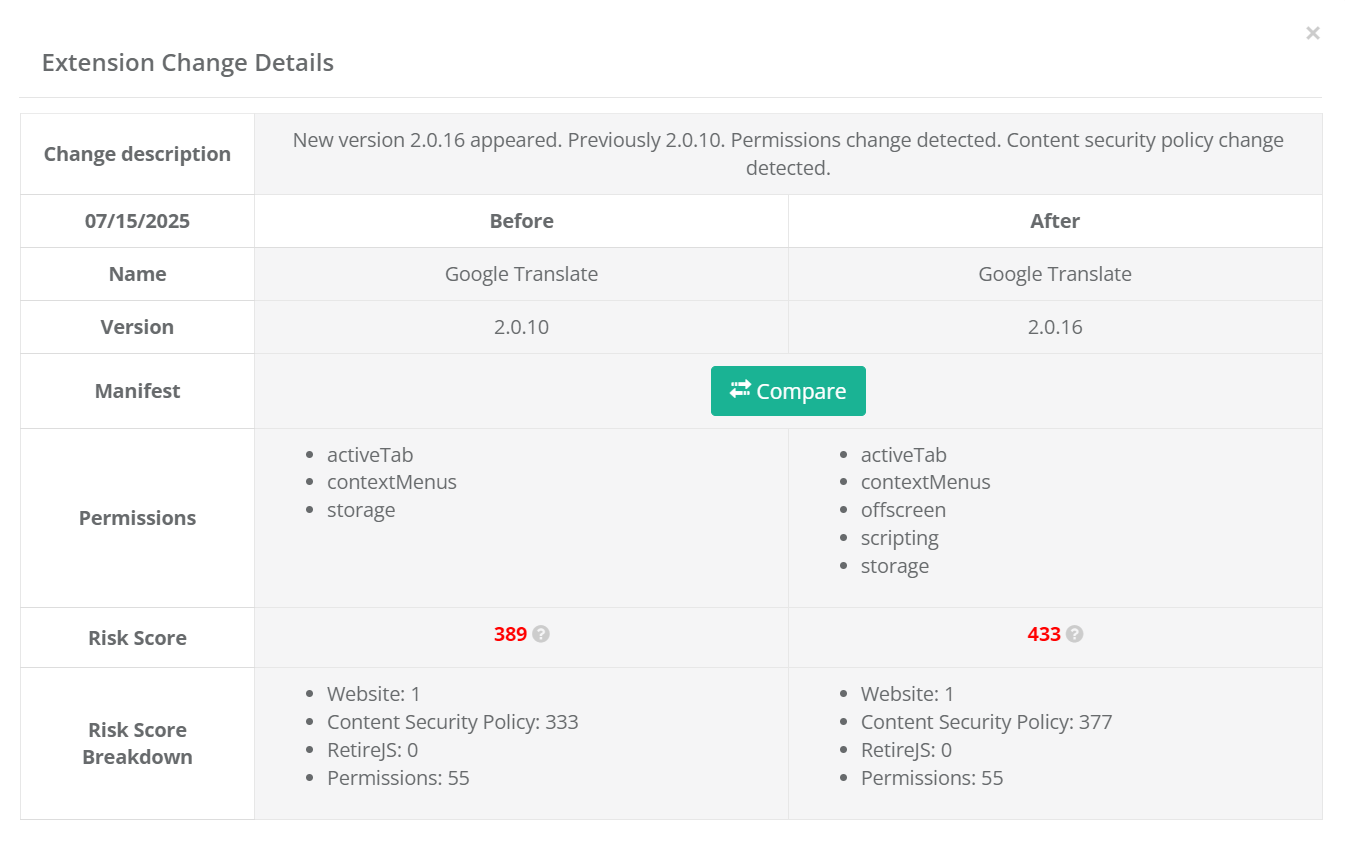The height and width of the screenshot is (862, 1345).
Task: Click the After column header
Action: pos(1055,221)
